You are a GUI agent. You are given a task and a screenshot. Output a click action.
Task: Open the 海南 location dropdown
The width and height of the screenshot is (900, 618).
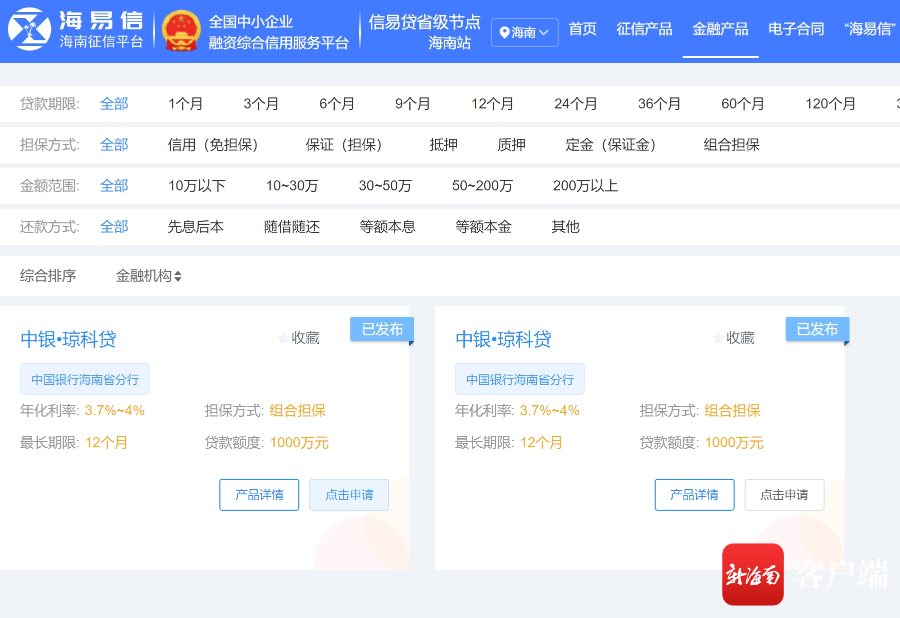point(525,32)
